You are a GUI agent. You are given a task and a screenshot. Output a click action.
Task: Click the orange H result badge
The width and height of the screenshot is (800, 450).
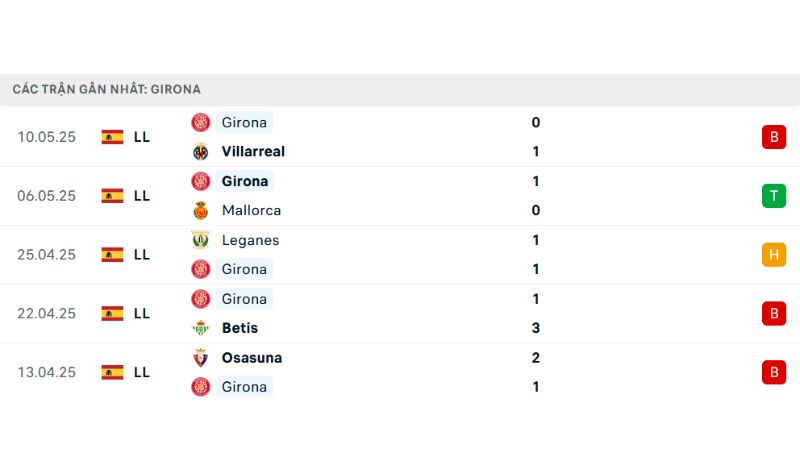(x=774, y=255)
